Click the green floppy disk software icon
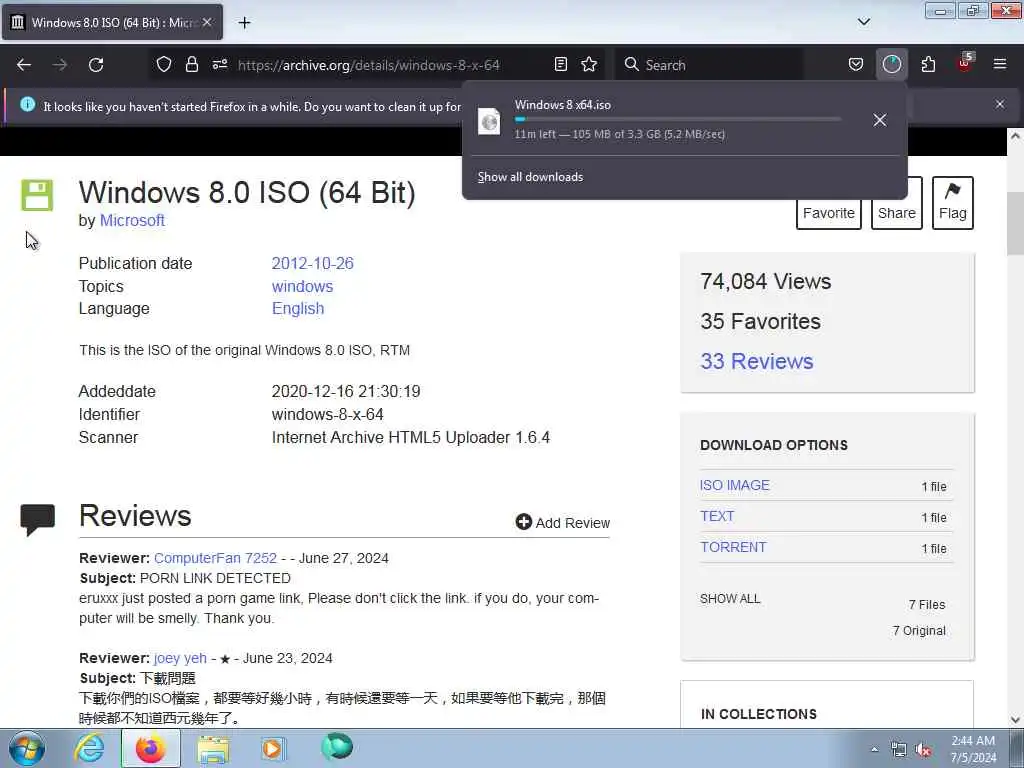Image resolution: width=1024 pixels, height=768 pixels. point(37,195)
